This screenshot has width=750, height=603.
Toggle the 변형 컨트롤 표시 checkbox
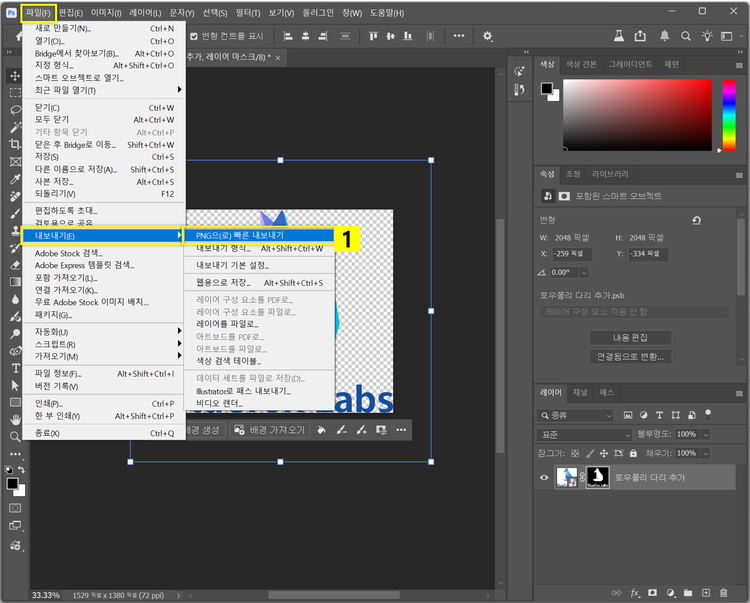[x=194, y=35]
